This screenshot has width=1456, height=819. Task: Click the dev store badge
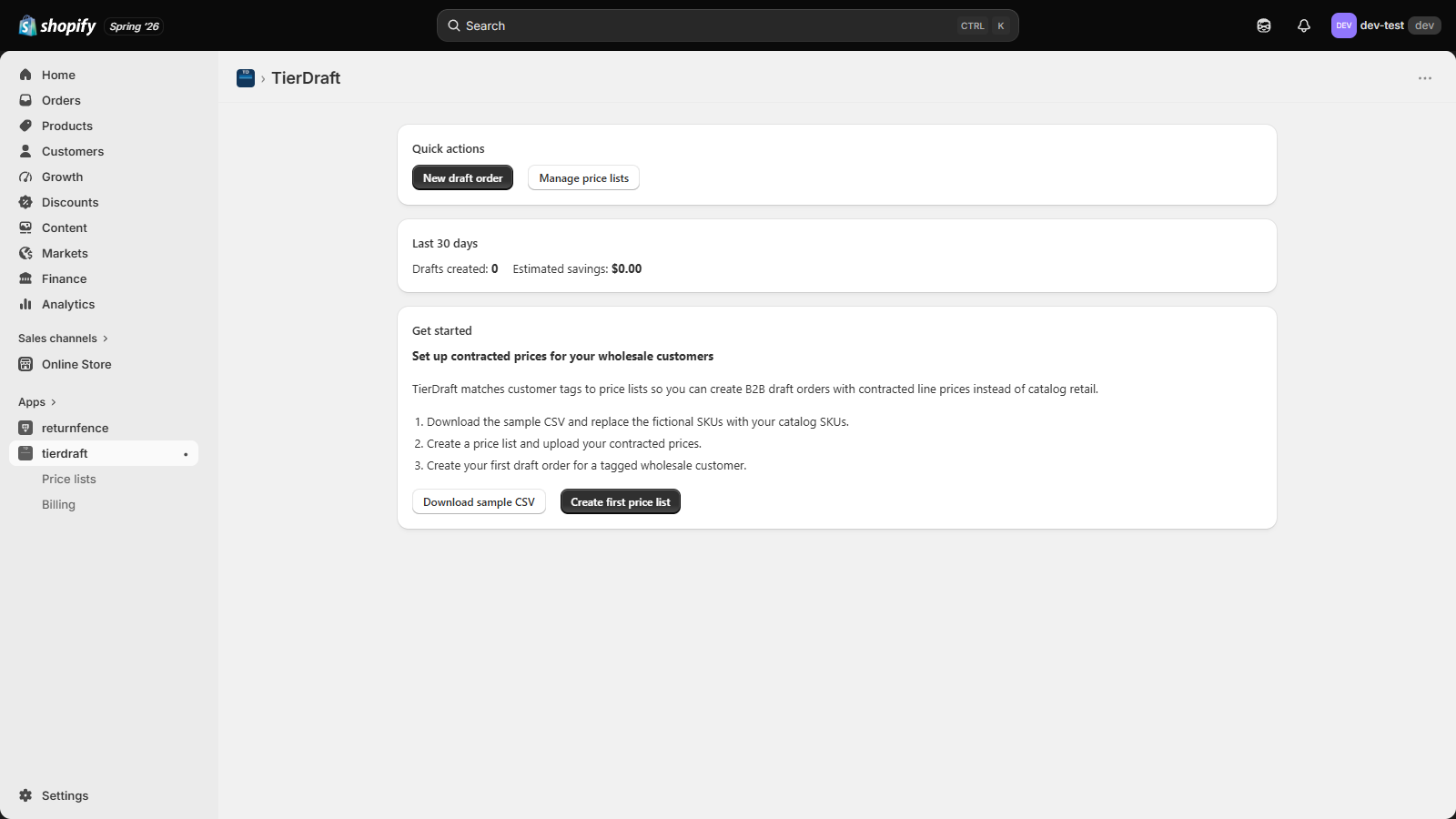(x=1424, y=25)
